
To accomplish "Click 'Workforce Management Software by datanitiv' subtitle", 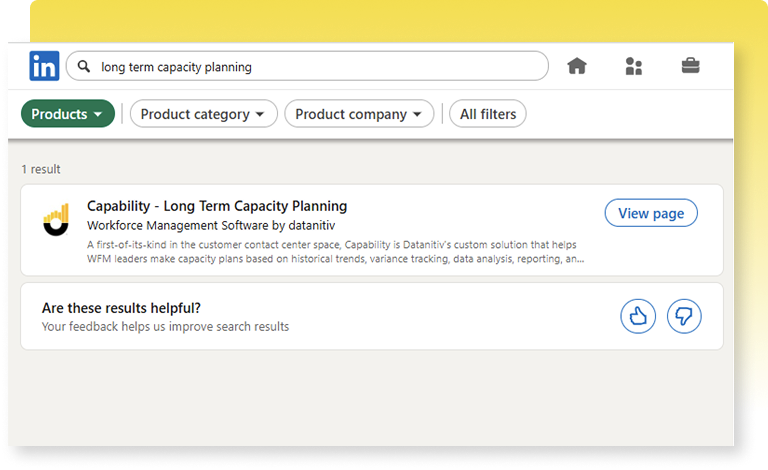I will [x=211, y=225].
